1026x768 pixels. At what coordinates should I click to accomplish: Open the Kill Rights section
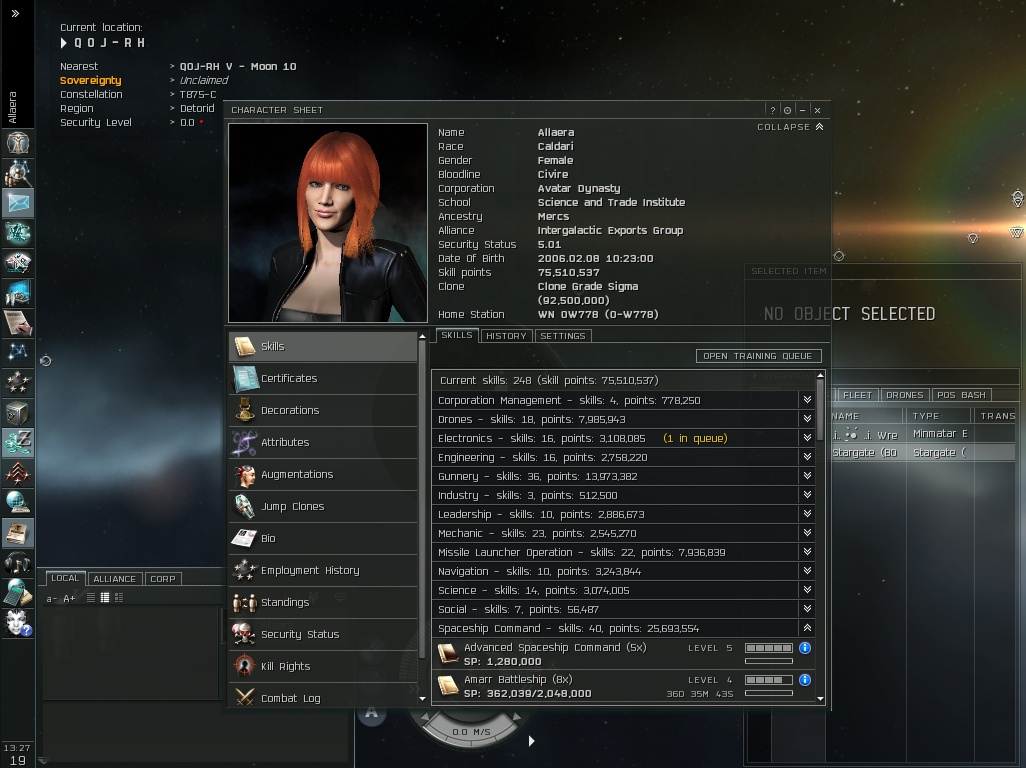click(x=323, y=667)
